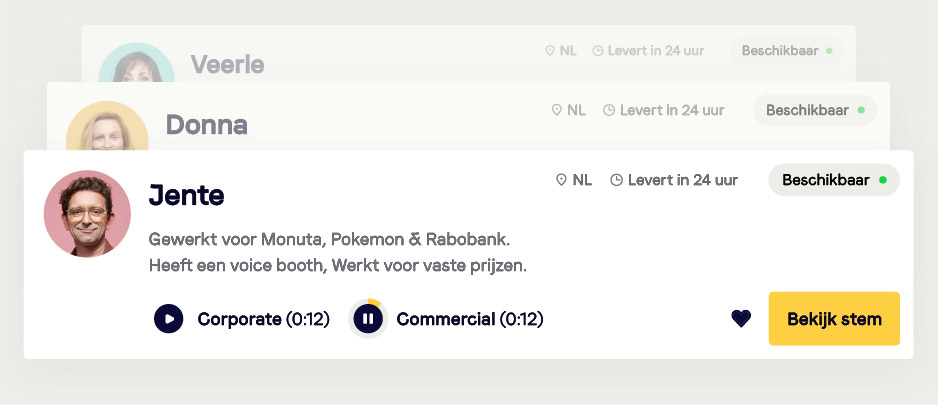
Task: Click the location pin icon on Veerle's card
Action: [x=549, y=50]
